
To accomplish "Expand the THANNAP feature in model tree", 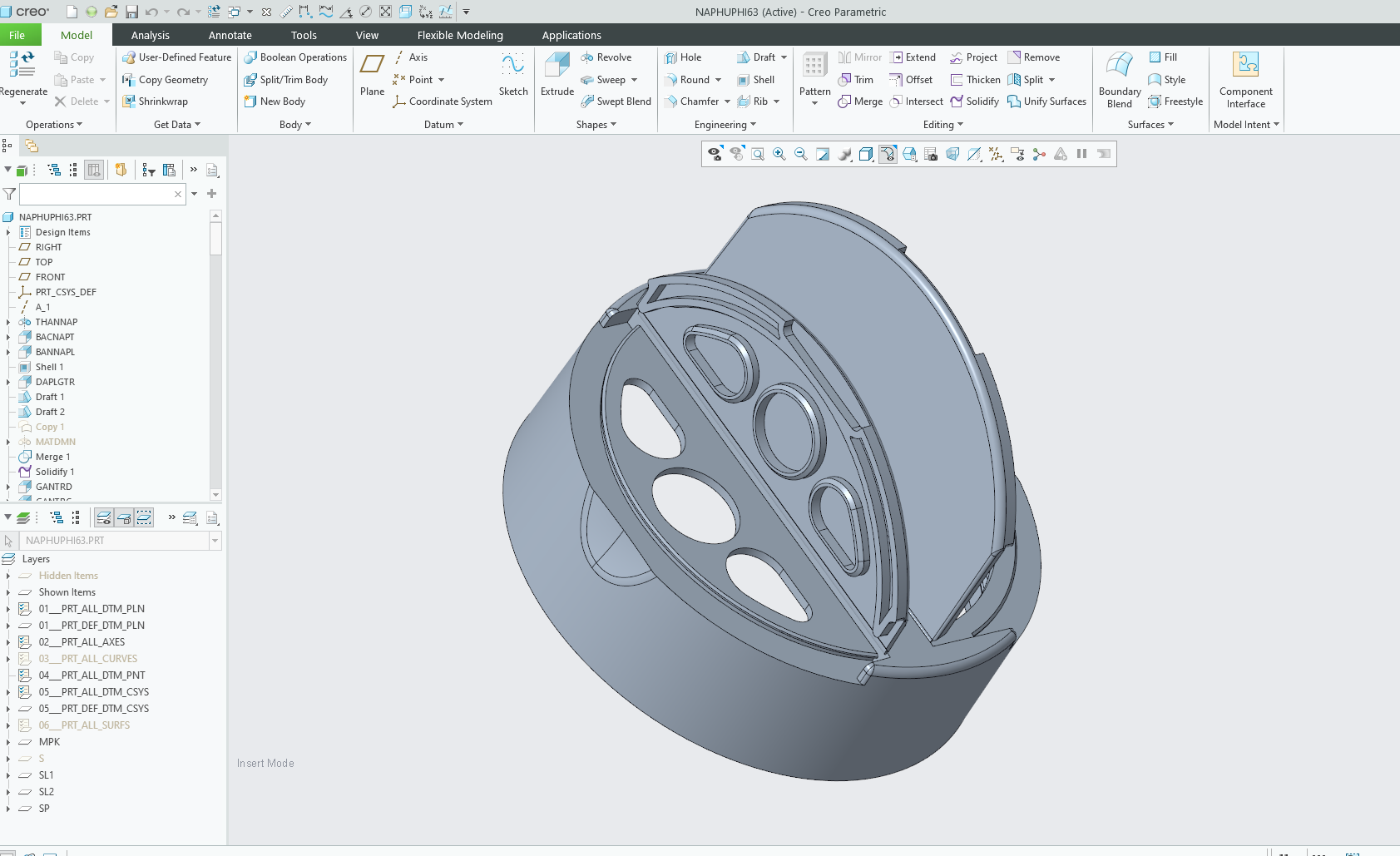I will [8, 322].
